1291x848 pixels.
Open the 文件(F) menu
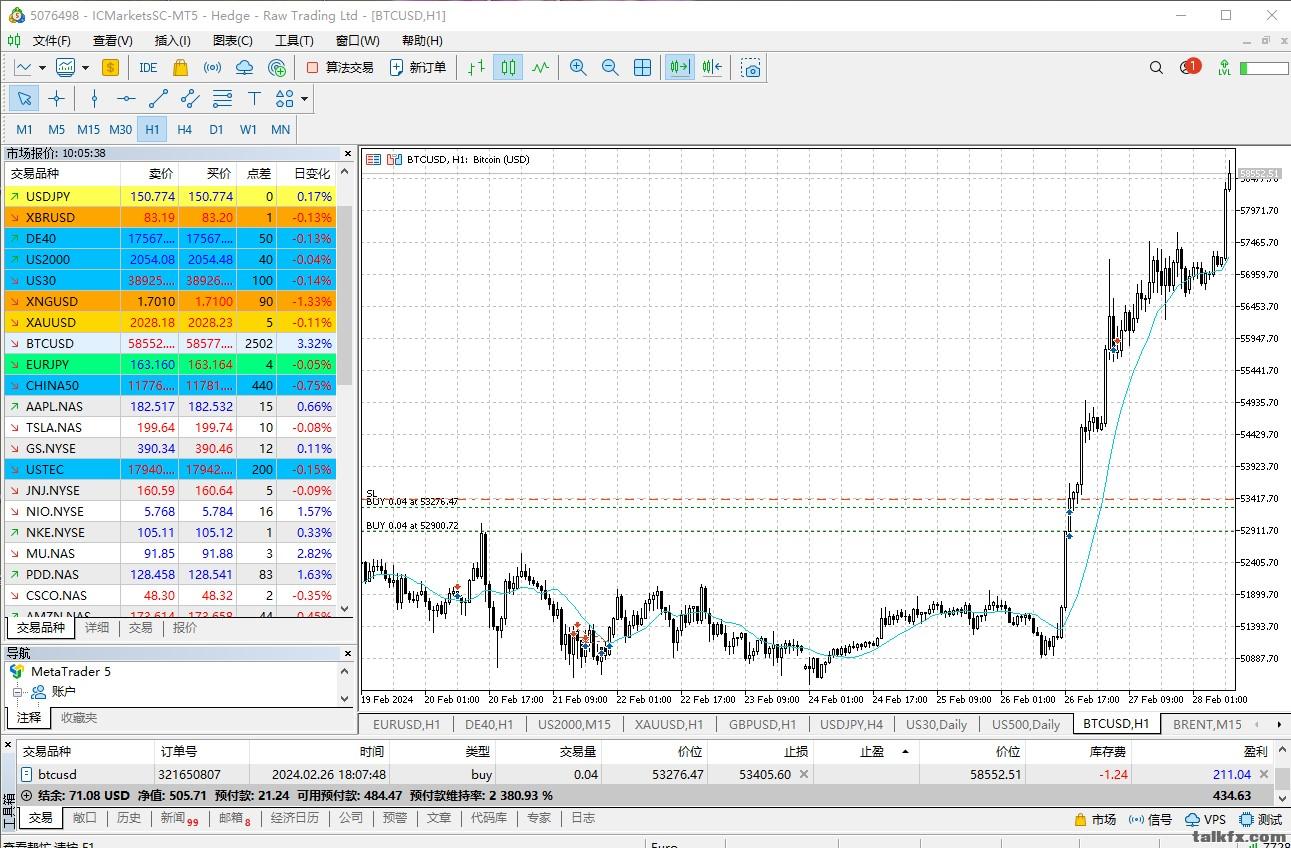pyautogui.click(x=51, y=41)
